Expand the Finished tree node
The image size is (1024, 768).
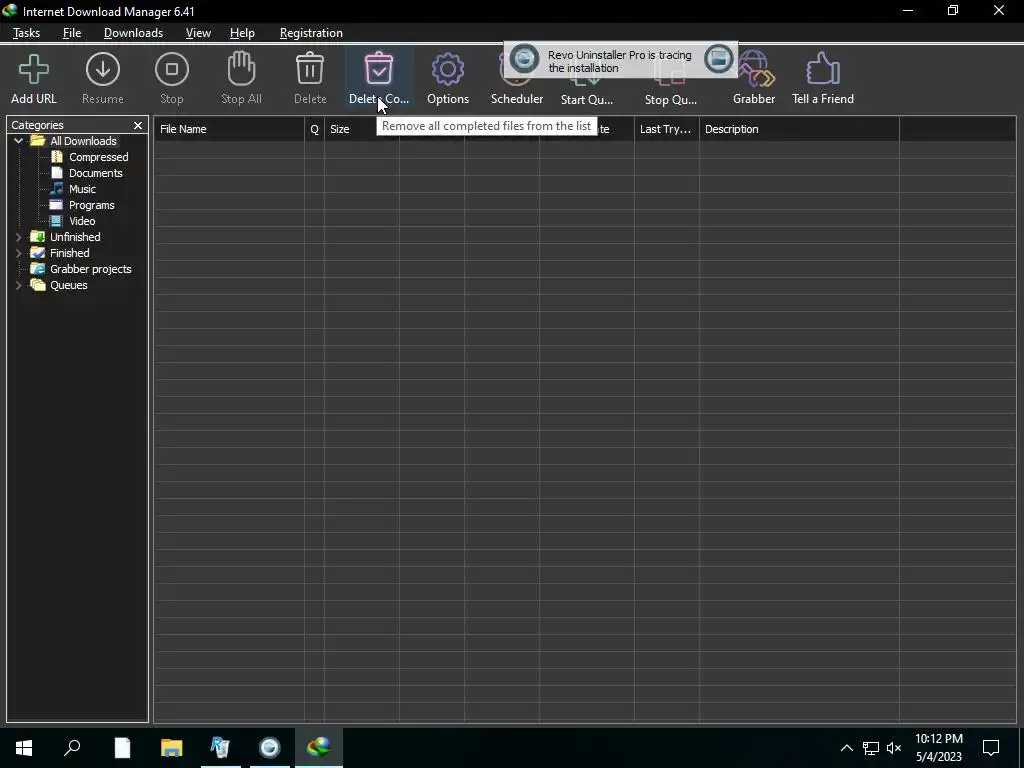click(18, 253)
